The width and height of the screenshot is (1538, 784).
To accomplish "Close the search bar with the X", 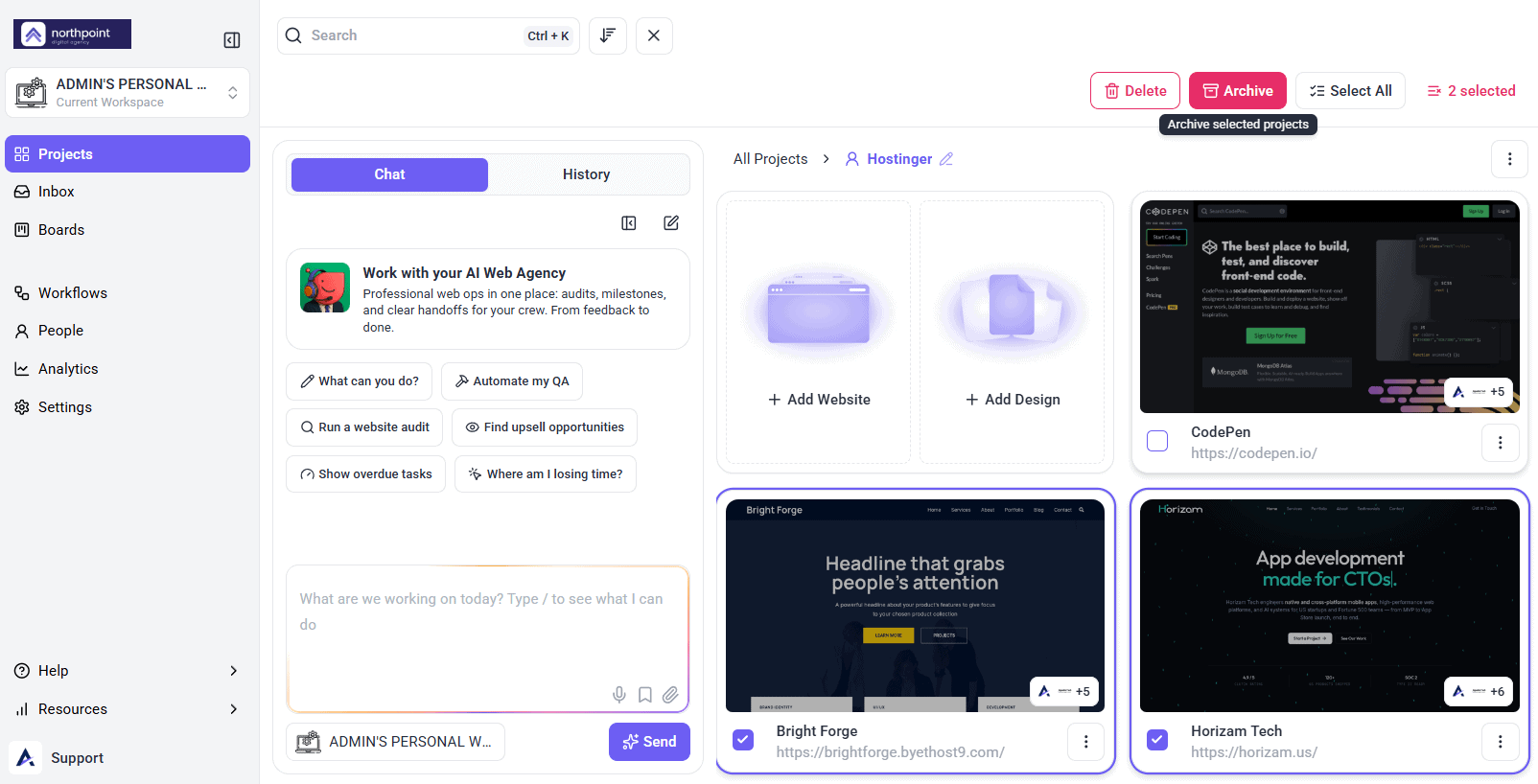I will click(654, 35).
